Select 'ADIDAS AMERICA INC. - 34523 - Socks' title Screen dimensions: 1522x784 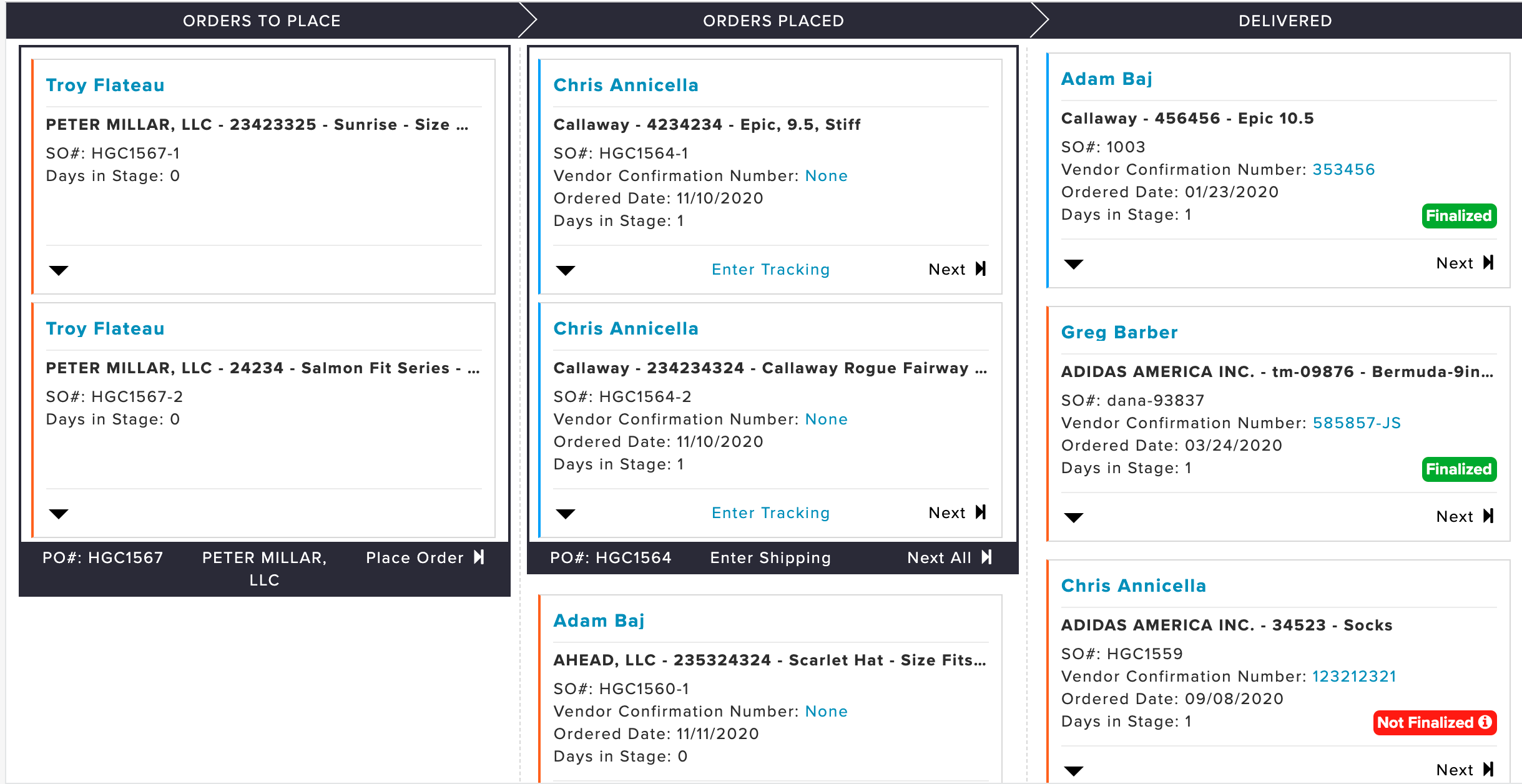[x=1227, y=625]
